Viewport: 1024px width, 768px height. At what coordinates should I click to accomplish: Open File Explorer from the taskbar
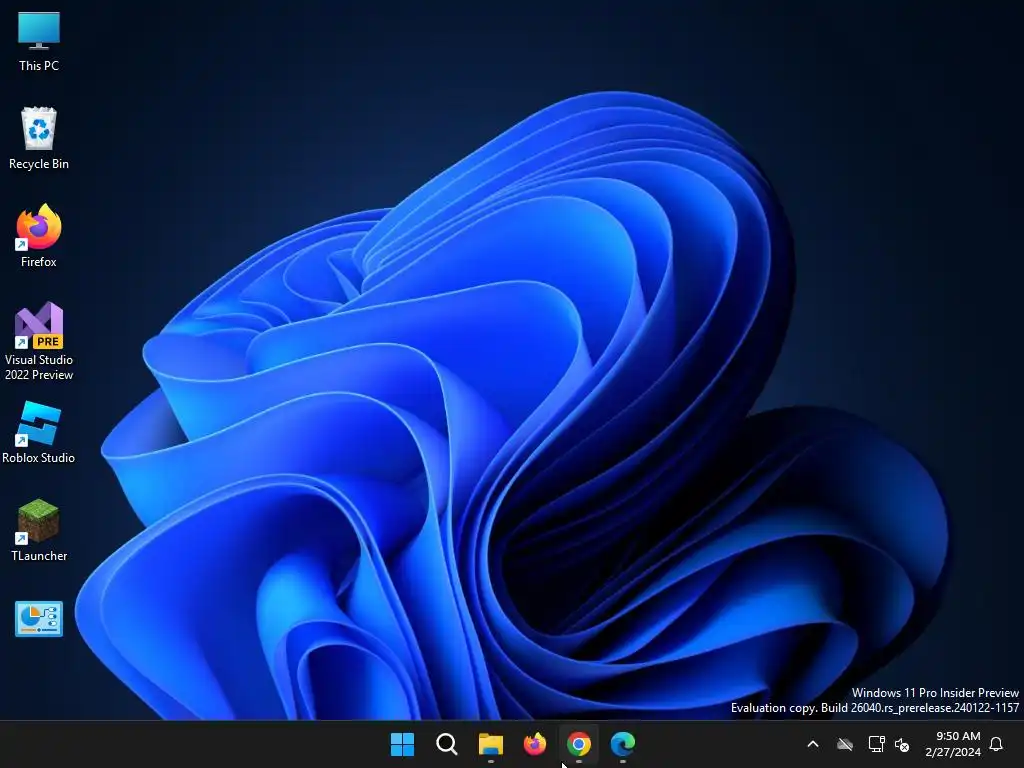tap(490, 744)
